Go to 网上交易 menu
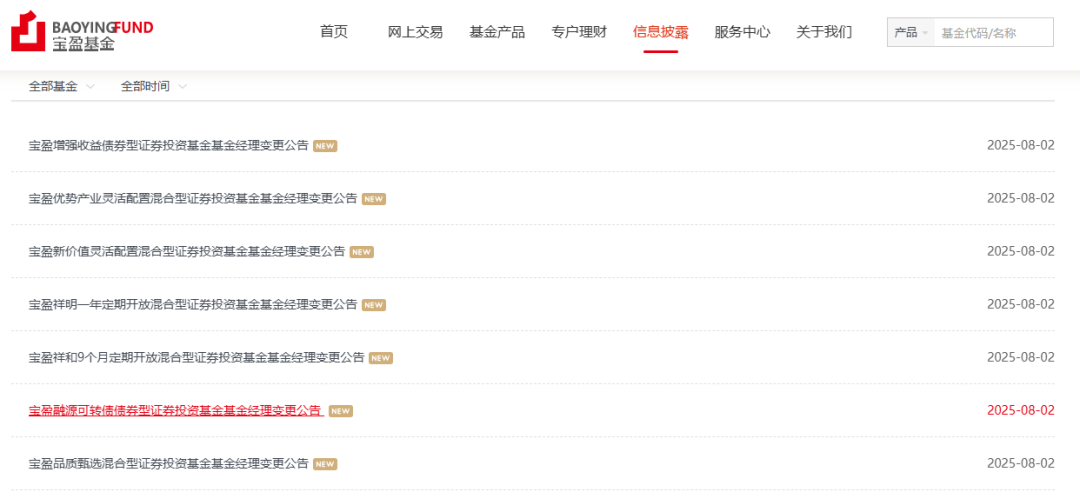1080x492 pixels. [415, 32]
